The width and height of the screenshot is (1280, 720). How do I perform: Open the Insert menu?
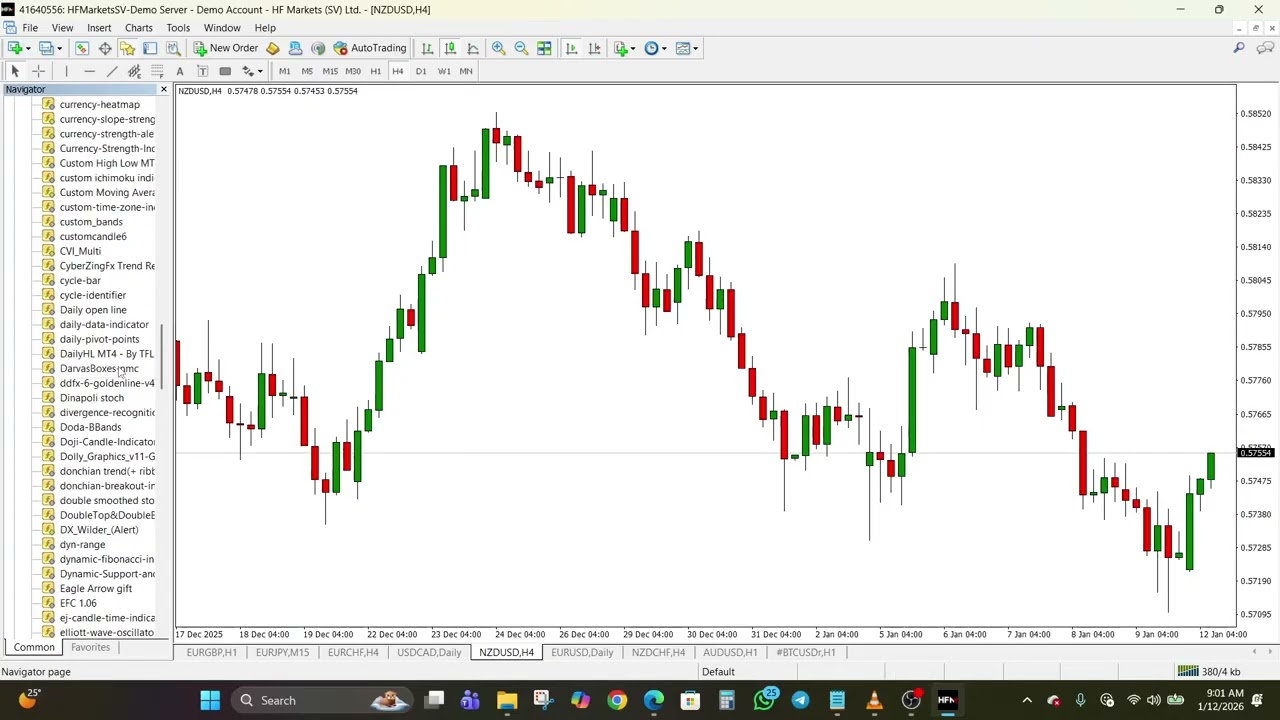pyautogui.click(x=99, y=28)
